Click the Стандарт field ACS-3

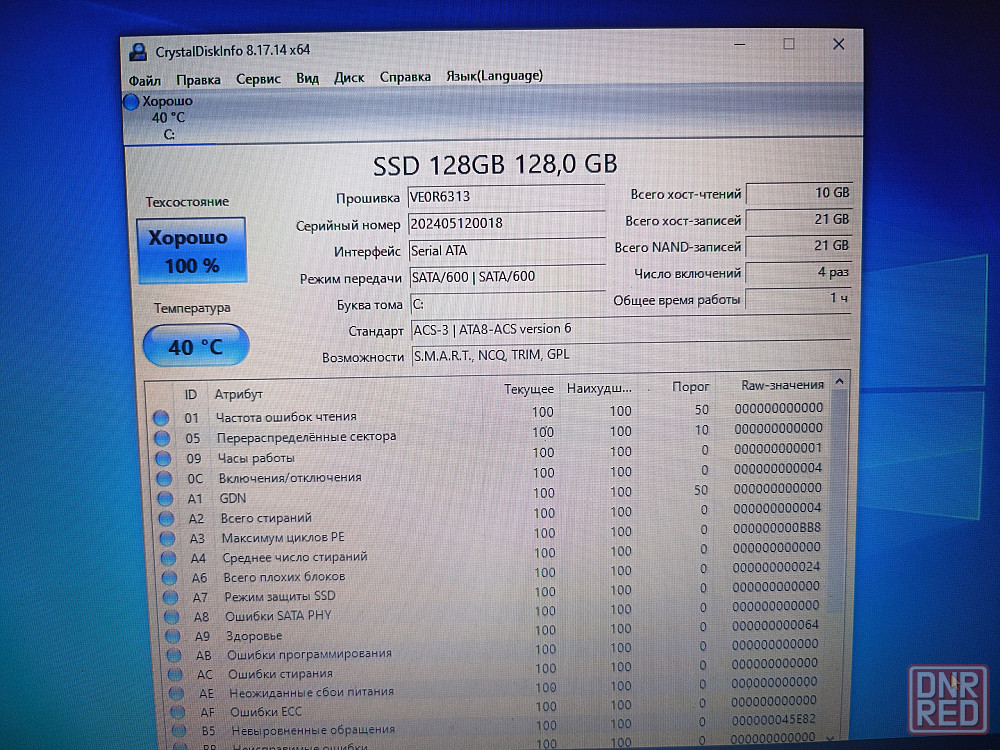pos(631,329)
